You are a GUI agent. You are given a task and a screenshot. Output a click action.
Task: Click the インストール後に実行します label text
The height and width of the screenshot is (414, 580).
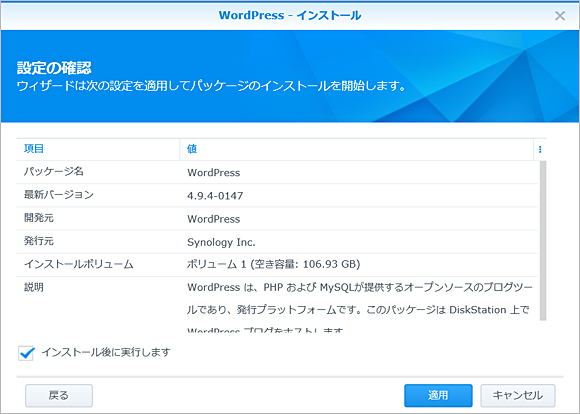pyautogui.click(x=106, y=352)
